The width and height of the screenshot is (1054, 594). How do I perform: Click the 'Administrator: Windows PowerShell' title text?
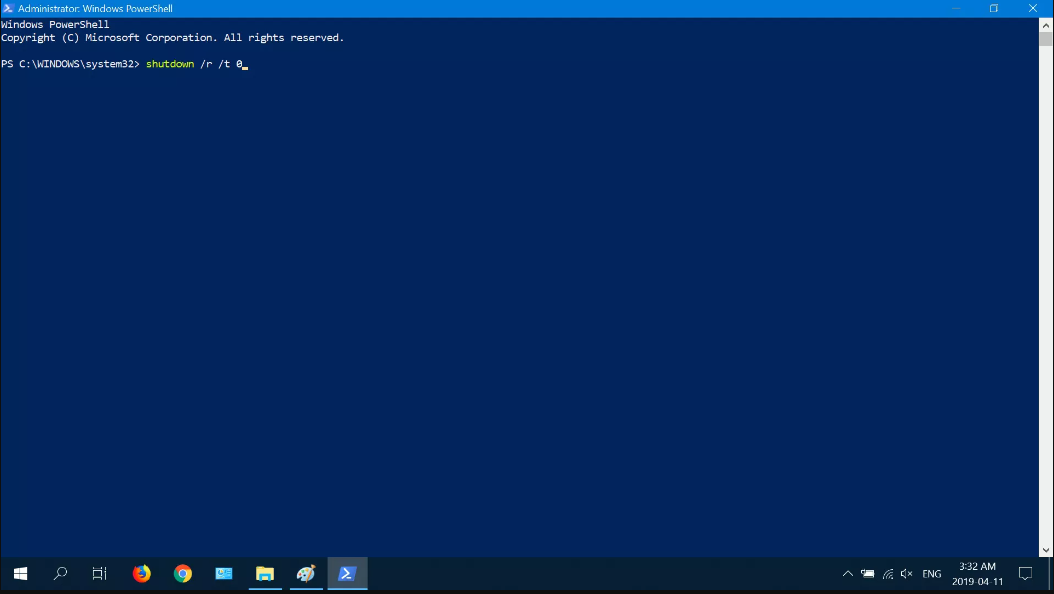95,9
